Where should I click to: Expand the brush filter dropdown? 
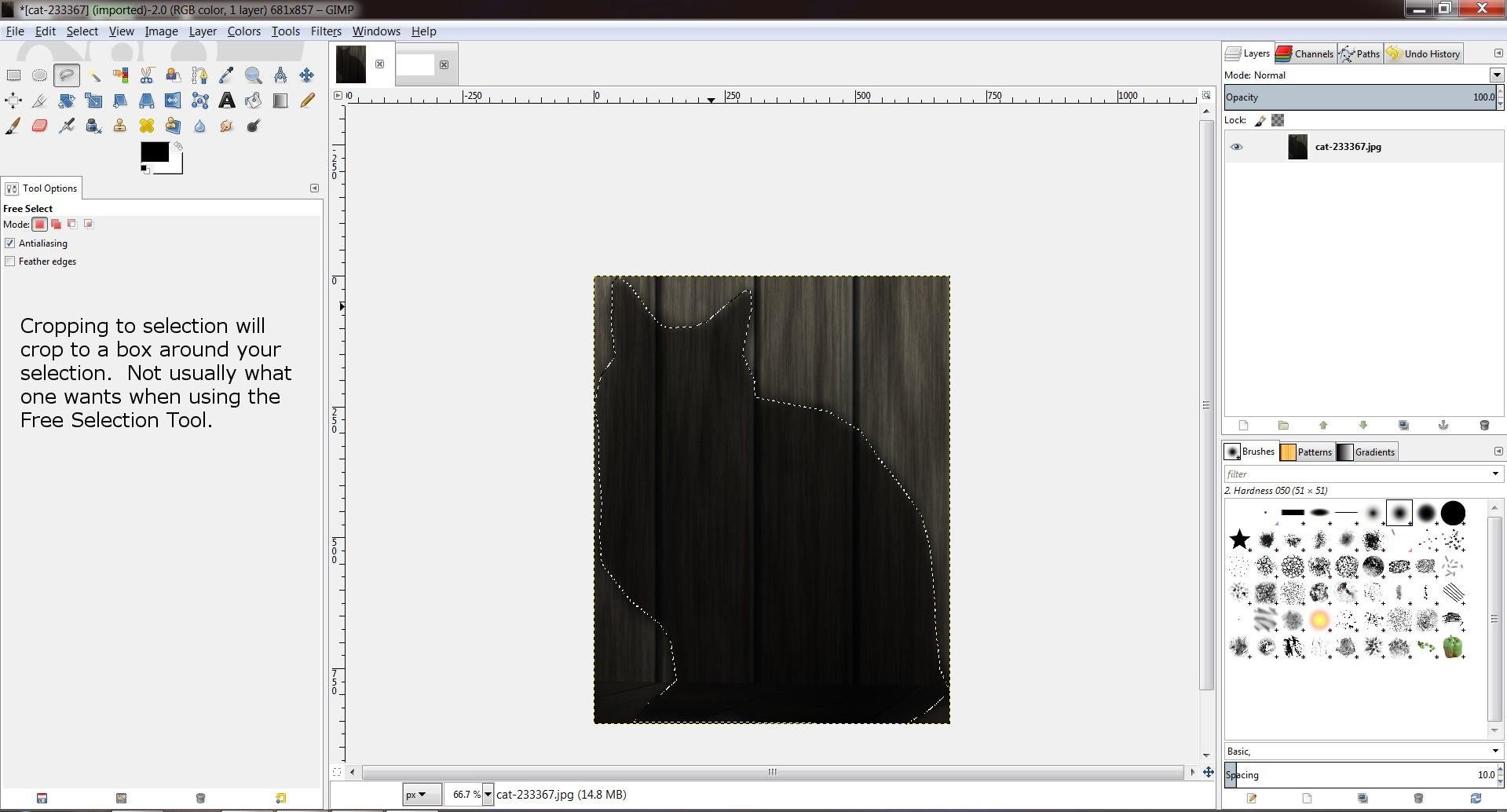[x=1495, y=474]
